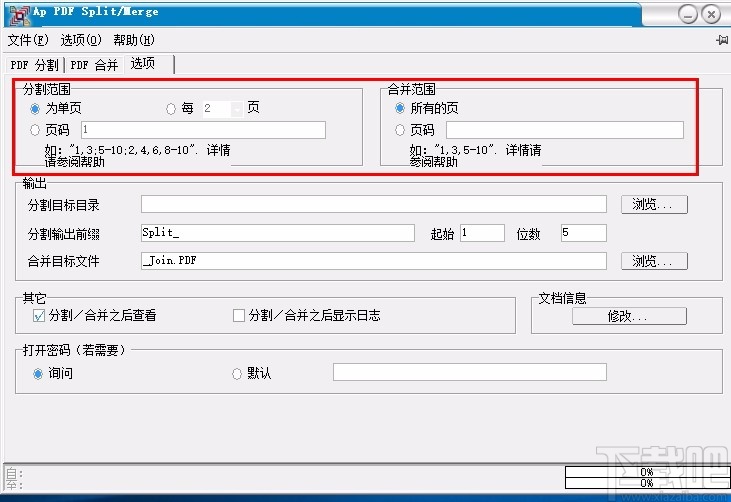Click the 起始 number field

click(x=482, y=233)
